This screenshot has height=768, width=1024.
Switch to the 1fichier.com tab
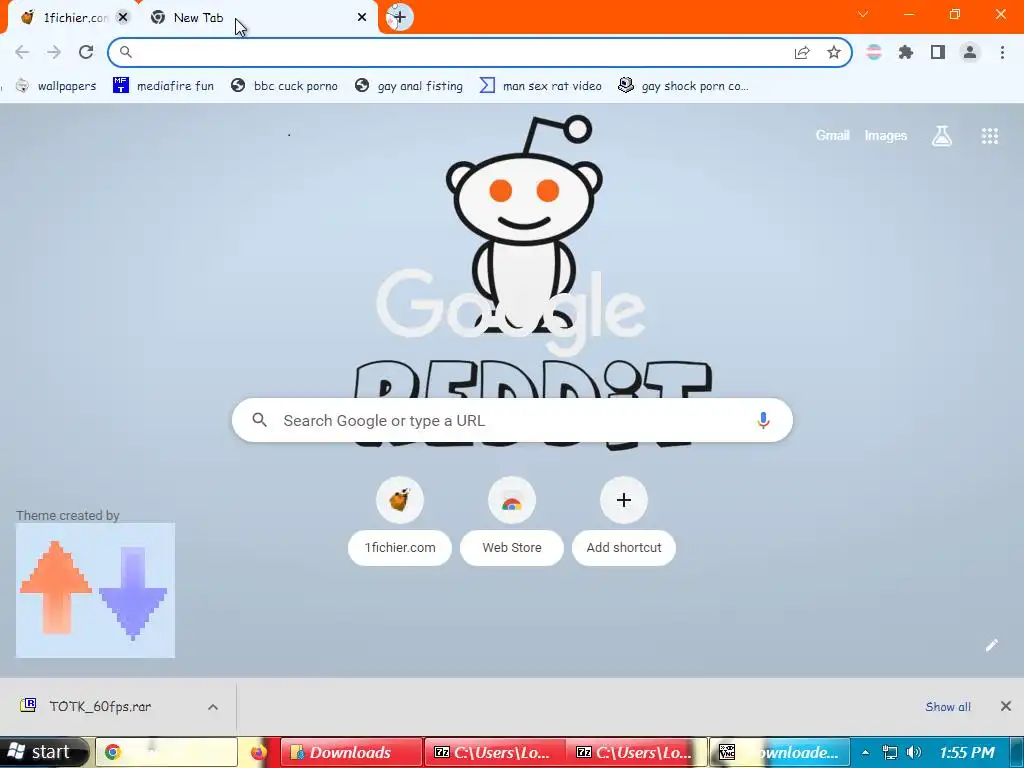point(65,18)
